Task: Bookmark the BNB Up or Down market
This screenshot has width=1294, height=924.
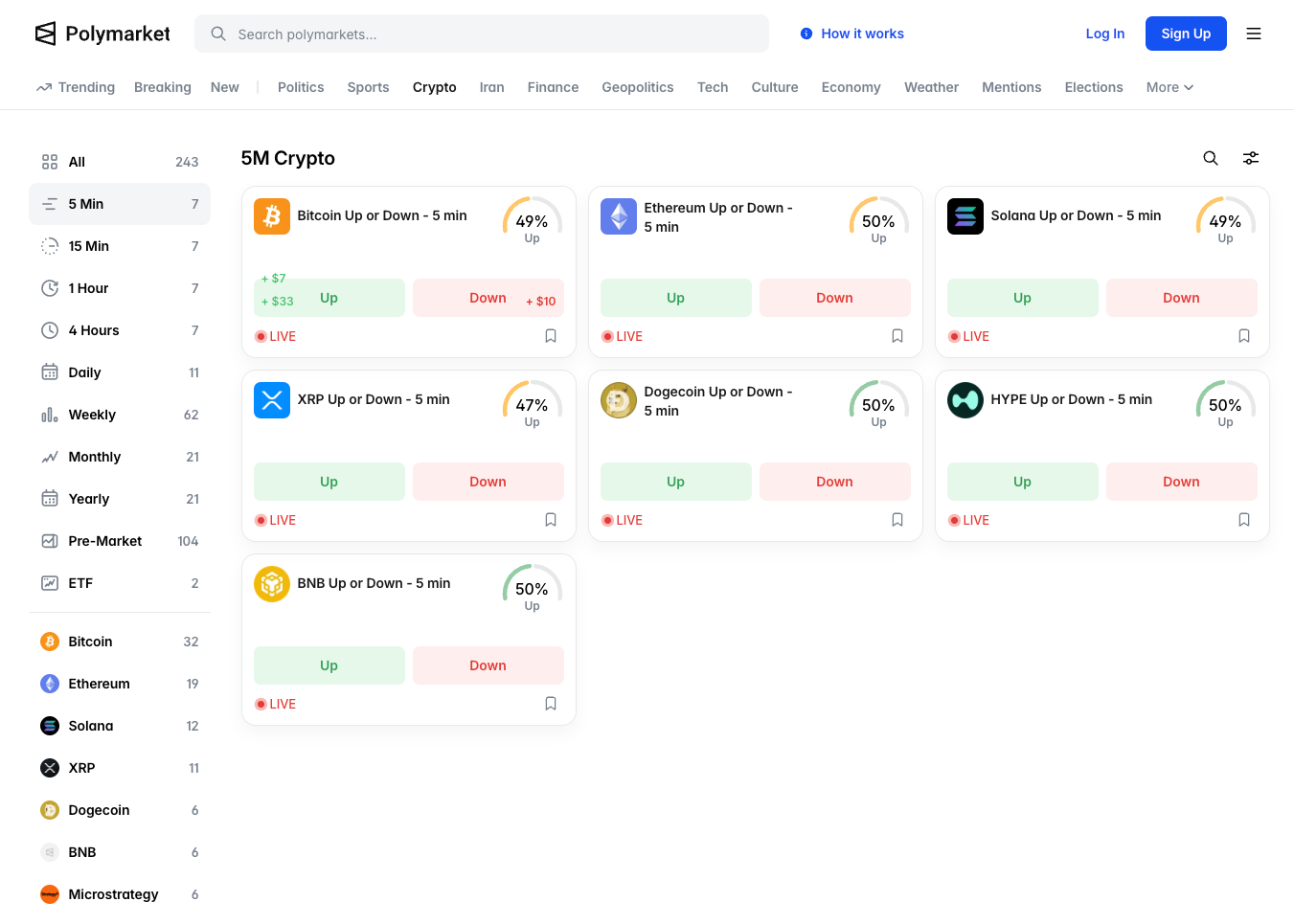Action: 551,704
